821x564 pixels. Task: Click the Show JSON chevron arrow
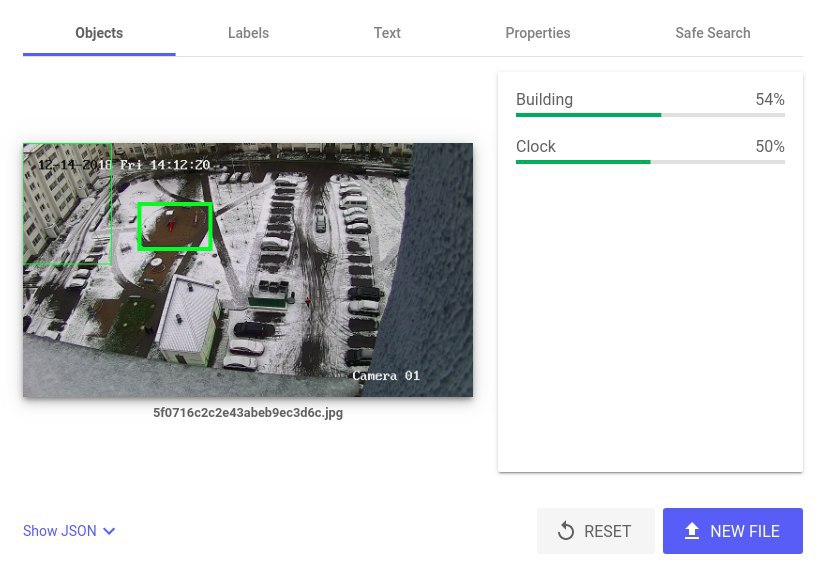tap(109, 531)
